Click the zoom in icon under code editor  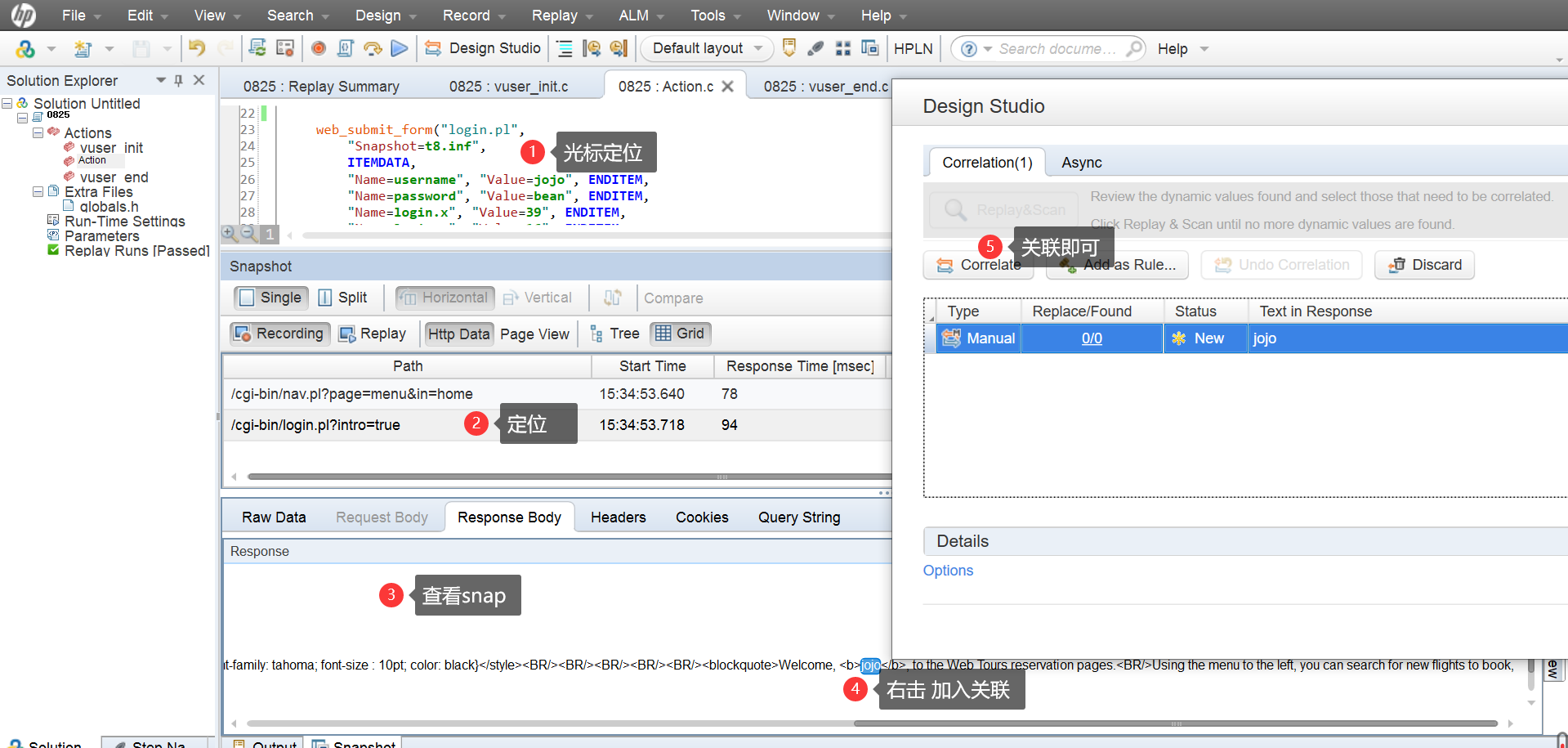230,234
